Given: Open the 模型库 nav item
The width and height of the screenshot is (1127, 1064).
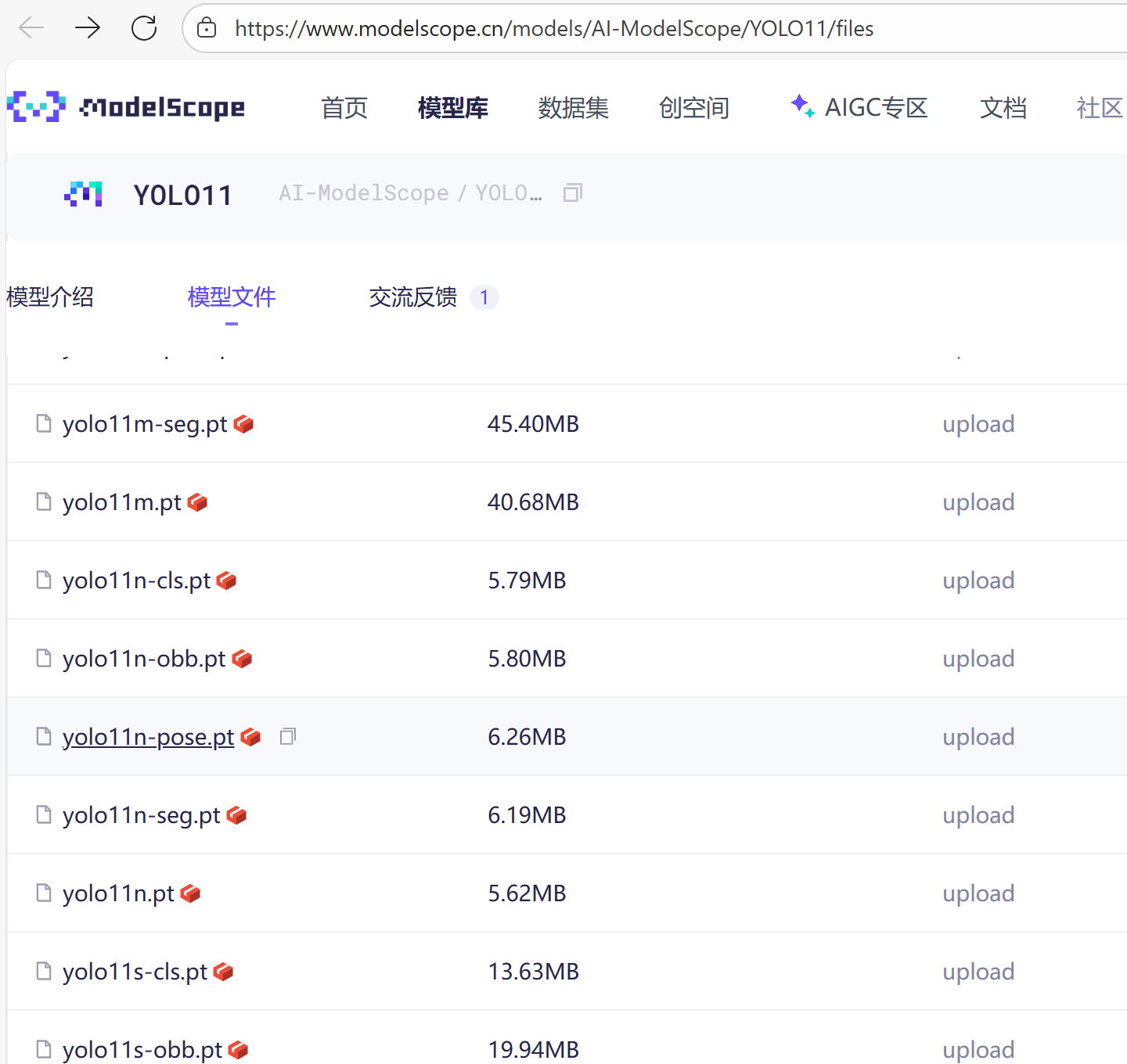Looking at the screenshot, I should (x=453, y=108).
